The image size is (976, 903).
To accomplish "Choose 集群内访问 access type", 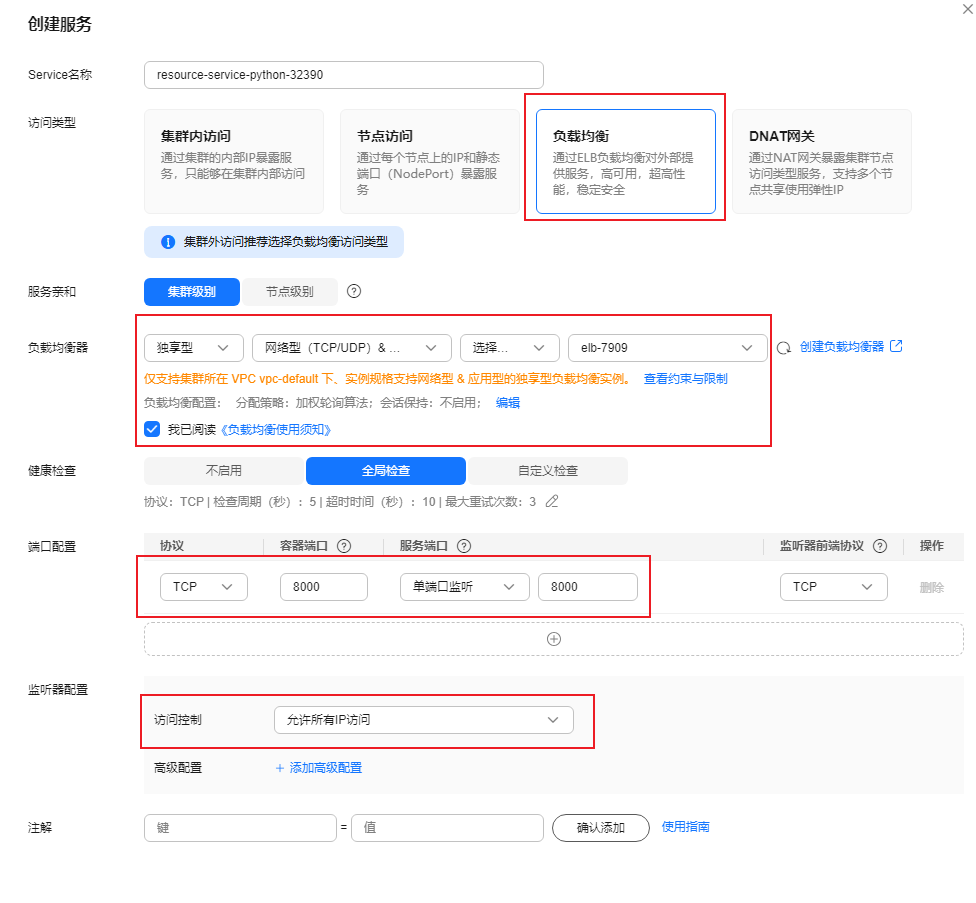I will [x=234, y=162].
